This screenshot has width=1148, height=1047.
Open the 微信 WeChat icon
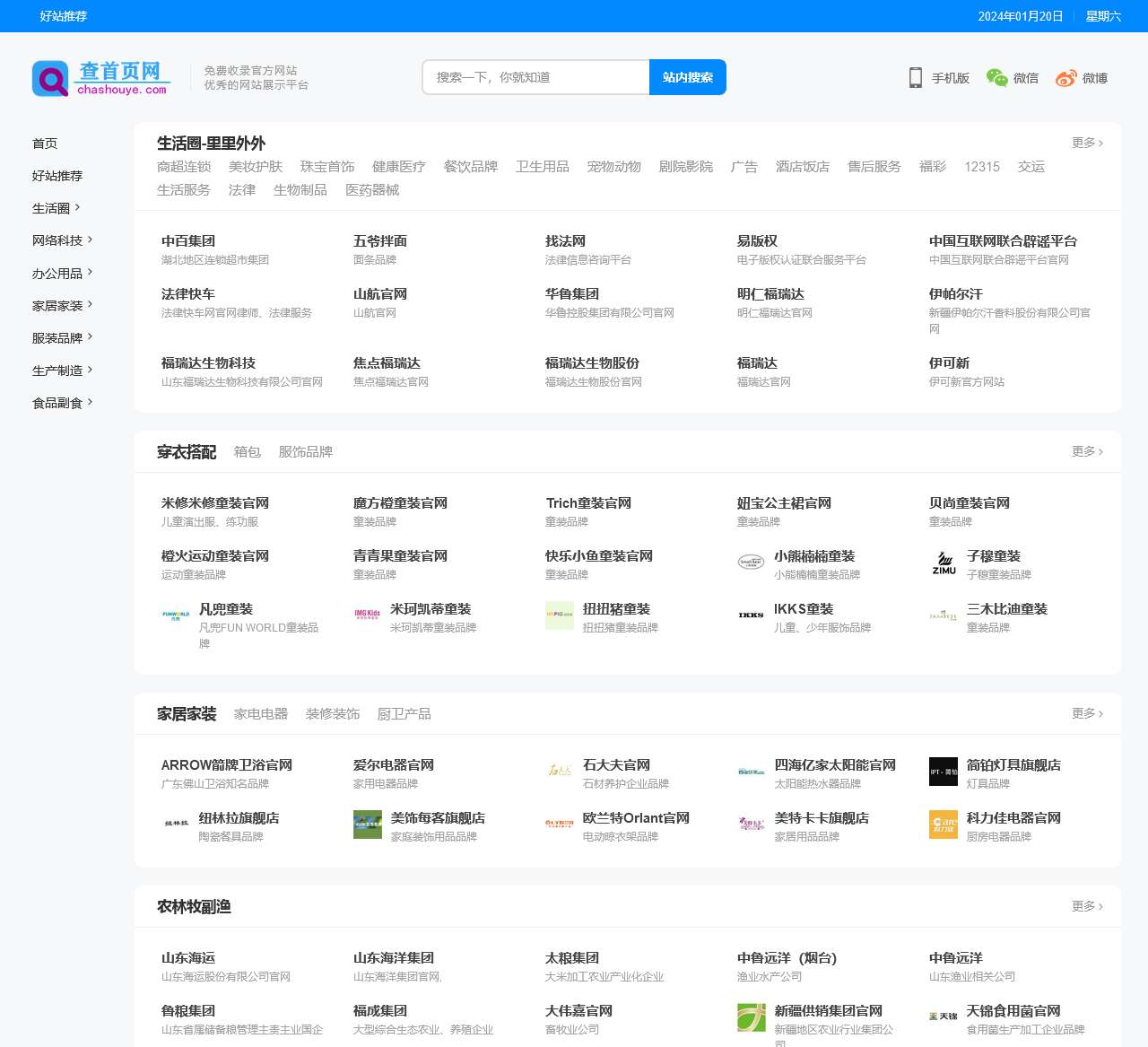pyautogui.click(x=996, y=78)
